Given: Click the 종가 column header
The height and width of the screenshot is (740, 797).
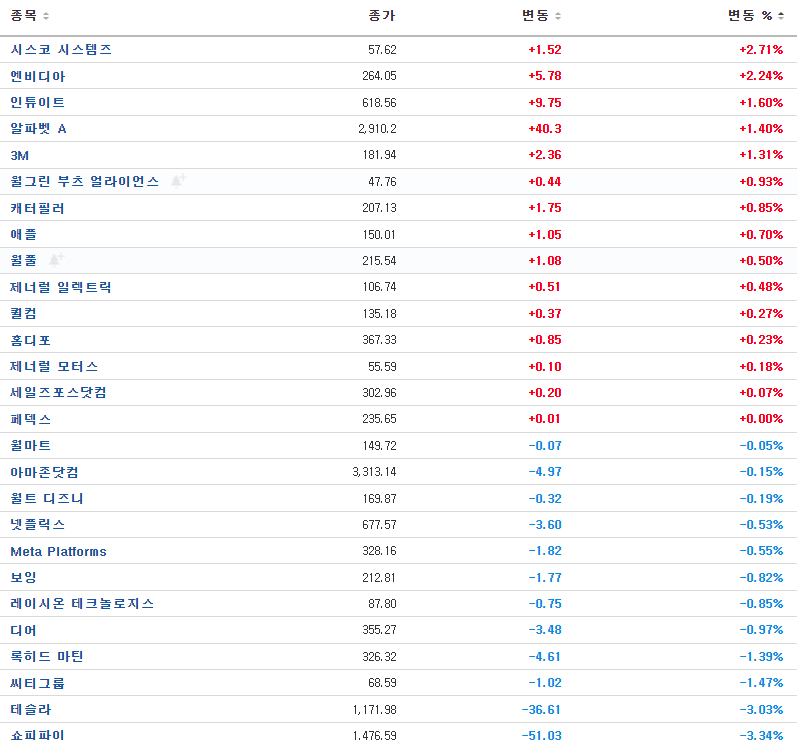Looking at the screenshot, I should (382, 15).
